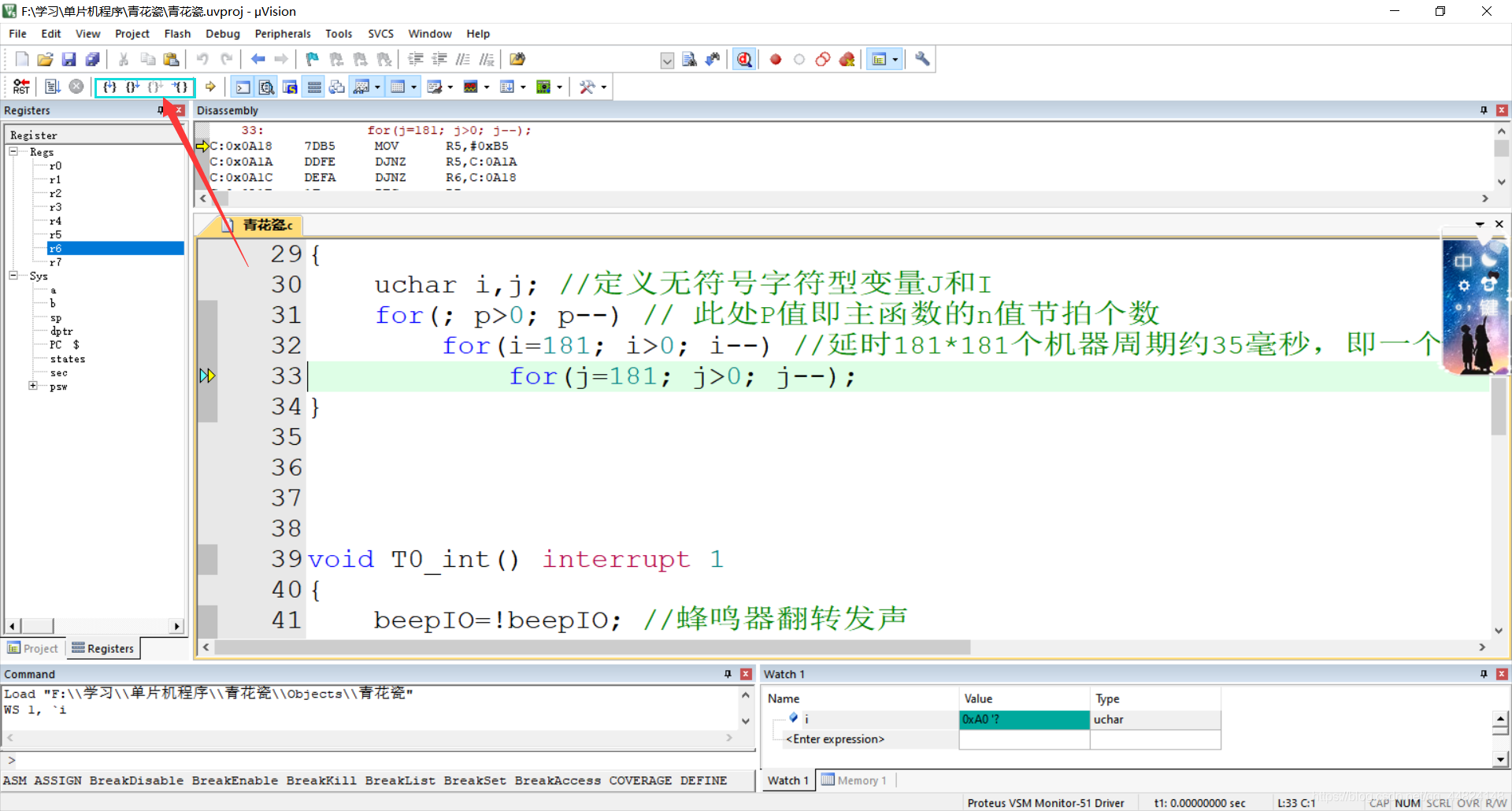Collapse the Regs tree node

click(x=13, y=151)
